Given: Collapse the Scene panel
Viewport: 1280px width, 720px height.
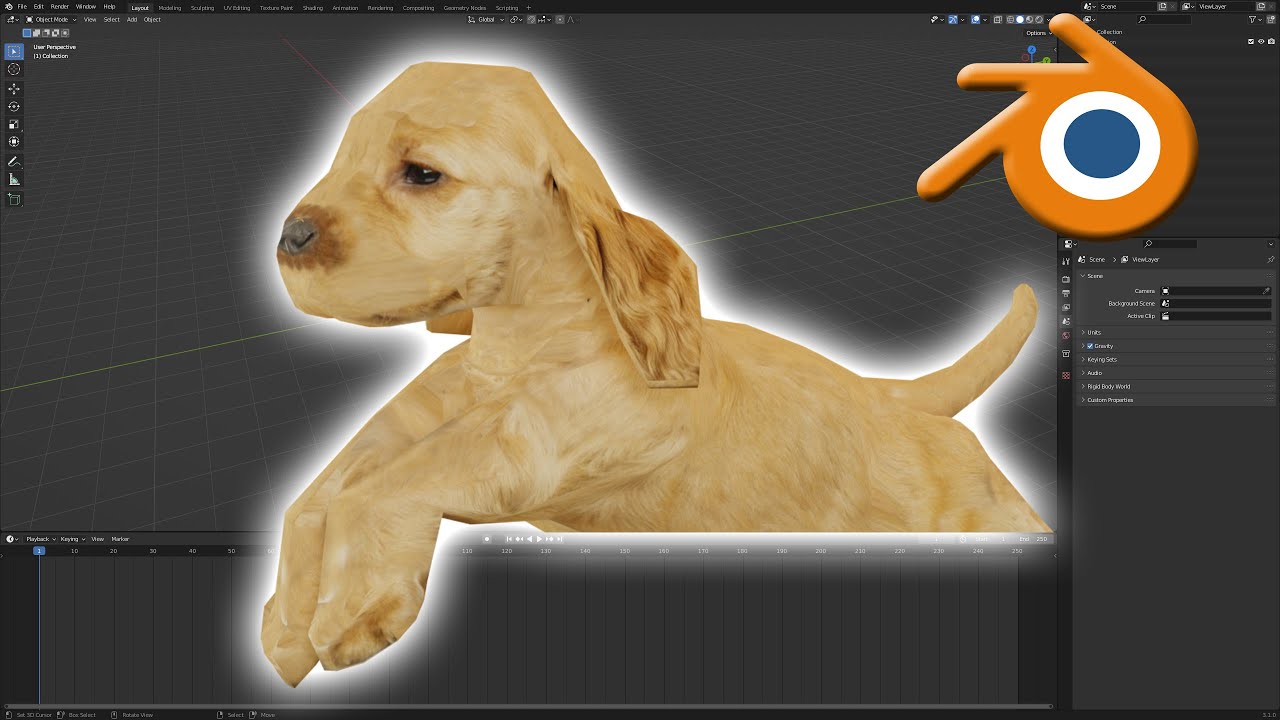Looking at the screenshot, I should (1083, 276).
